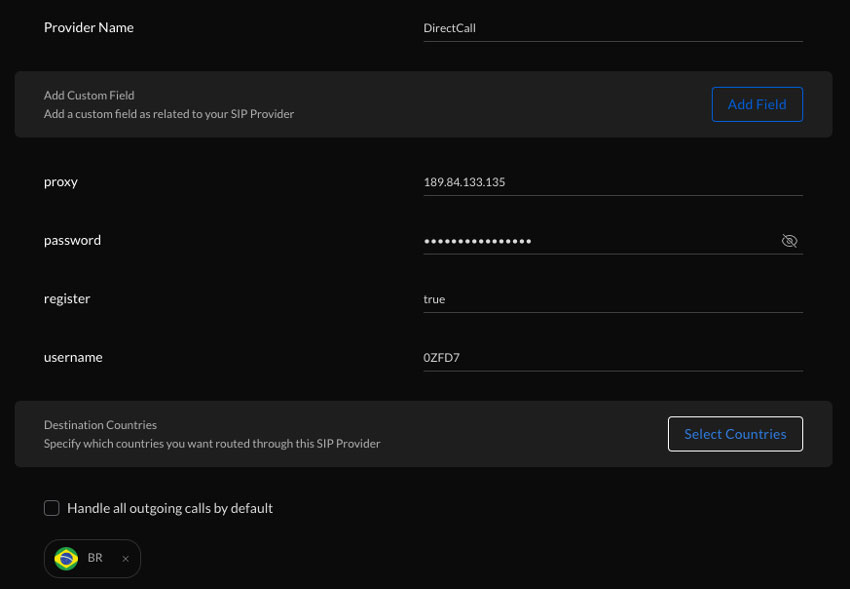Click the Handle all outgoing calls label
850x589 pixels.
pyautogui.click(x=170, y=508)
